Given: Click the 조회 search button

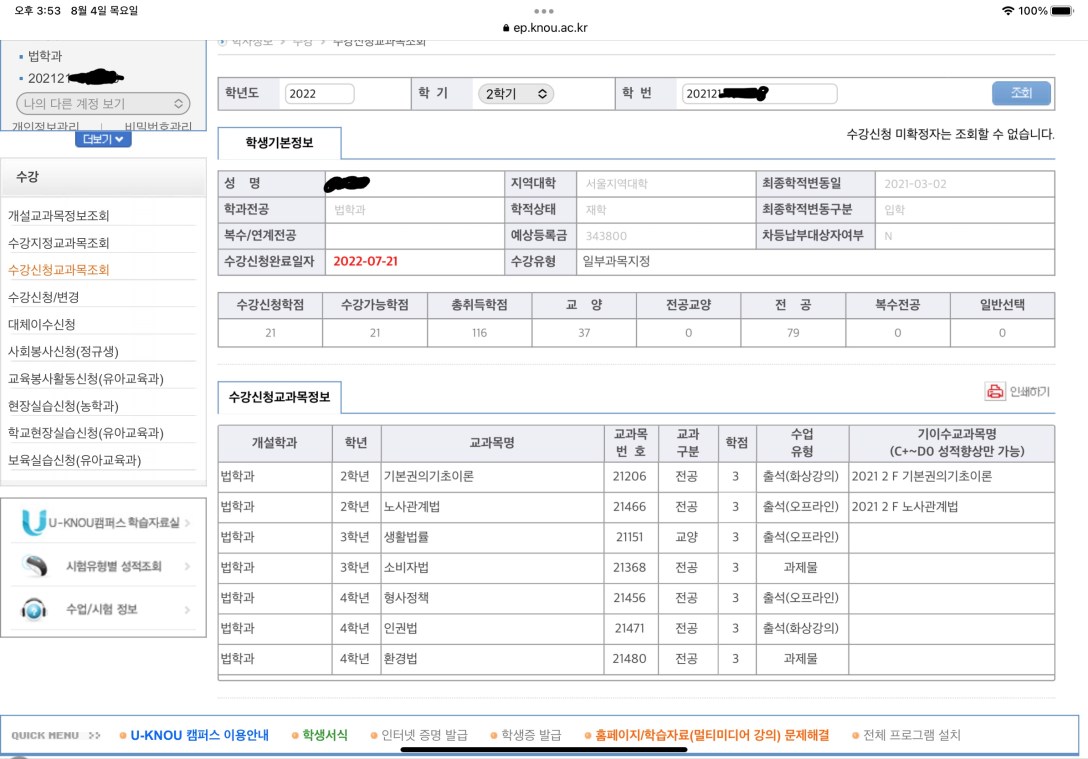Looking at the screenshot, I should (x=1021, y=93).
